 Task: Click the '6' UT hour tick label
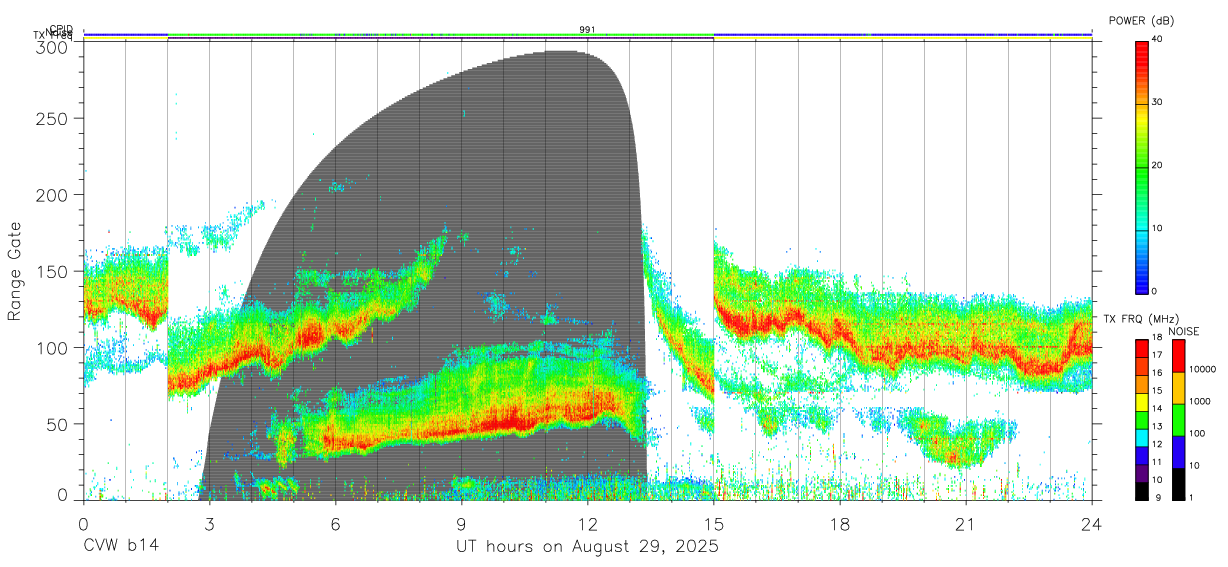click(x=335, y=524)
